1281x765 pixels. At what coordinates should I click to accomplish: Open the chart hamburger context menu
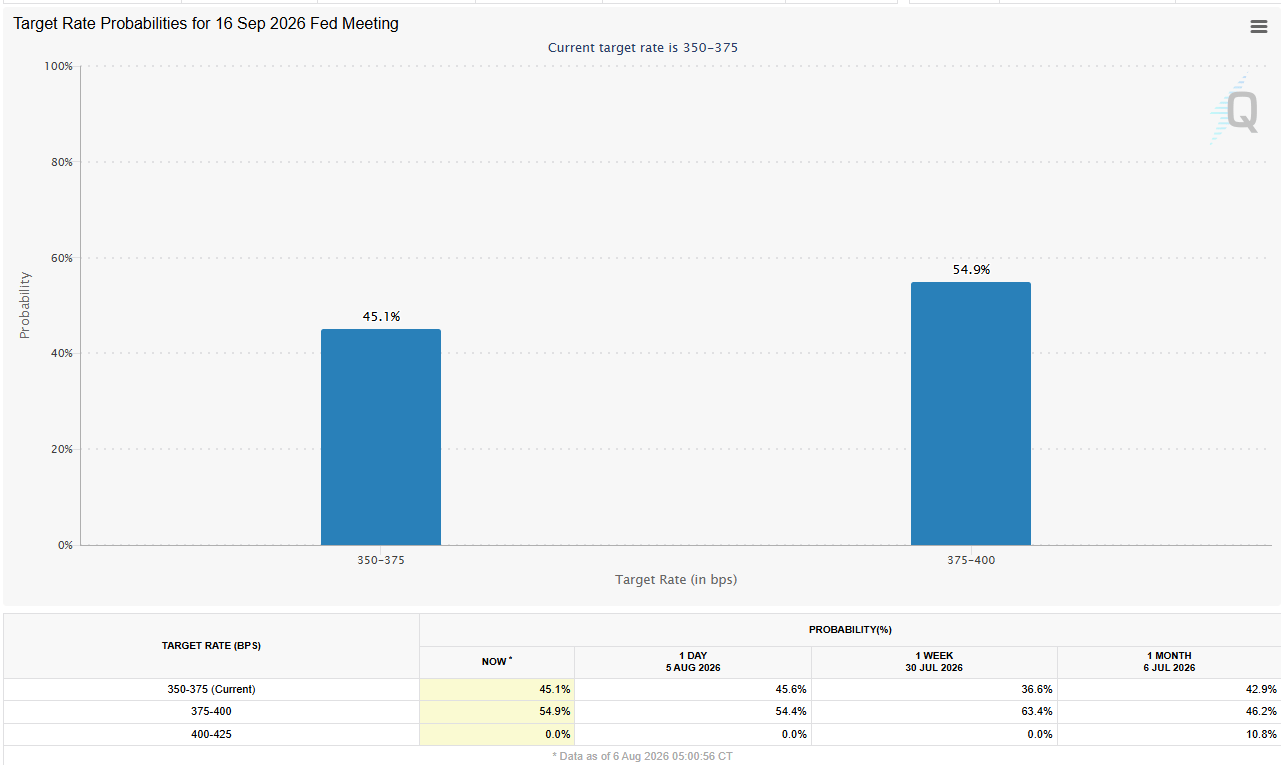point(1258,27)
